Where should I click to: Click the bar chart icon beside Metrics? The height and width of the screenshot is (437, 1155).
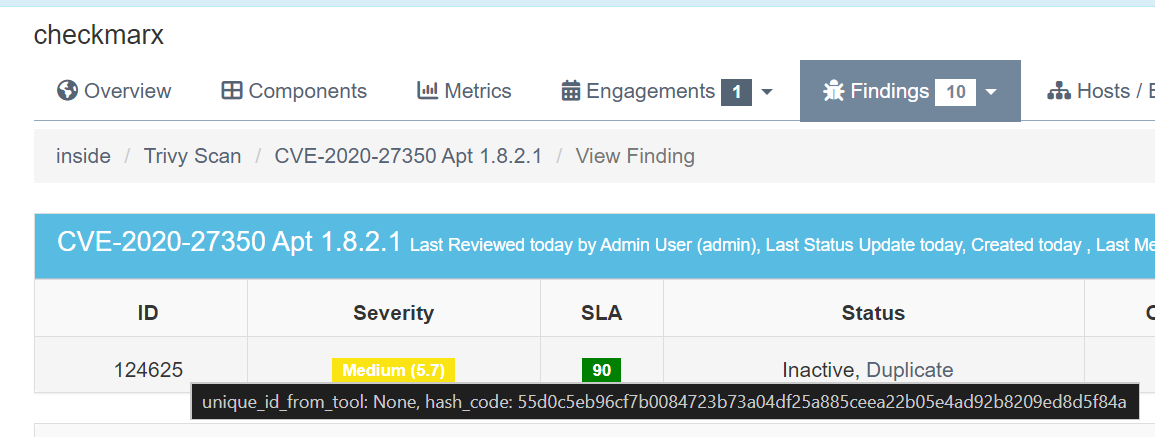coord(427,91)
